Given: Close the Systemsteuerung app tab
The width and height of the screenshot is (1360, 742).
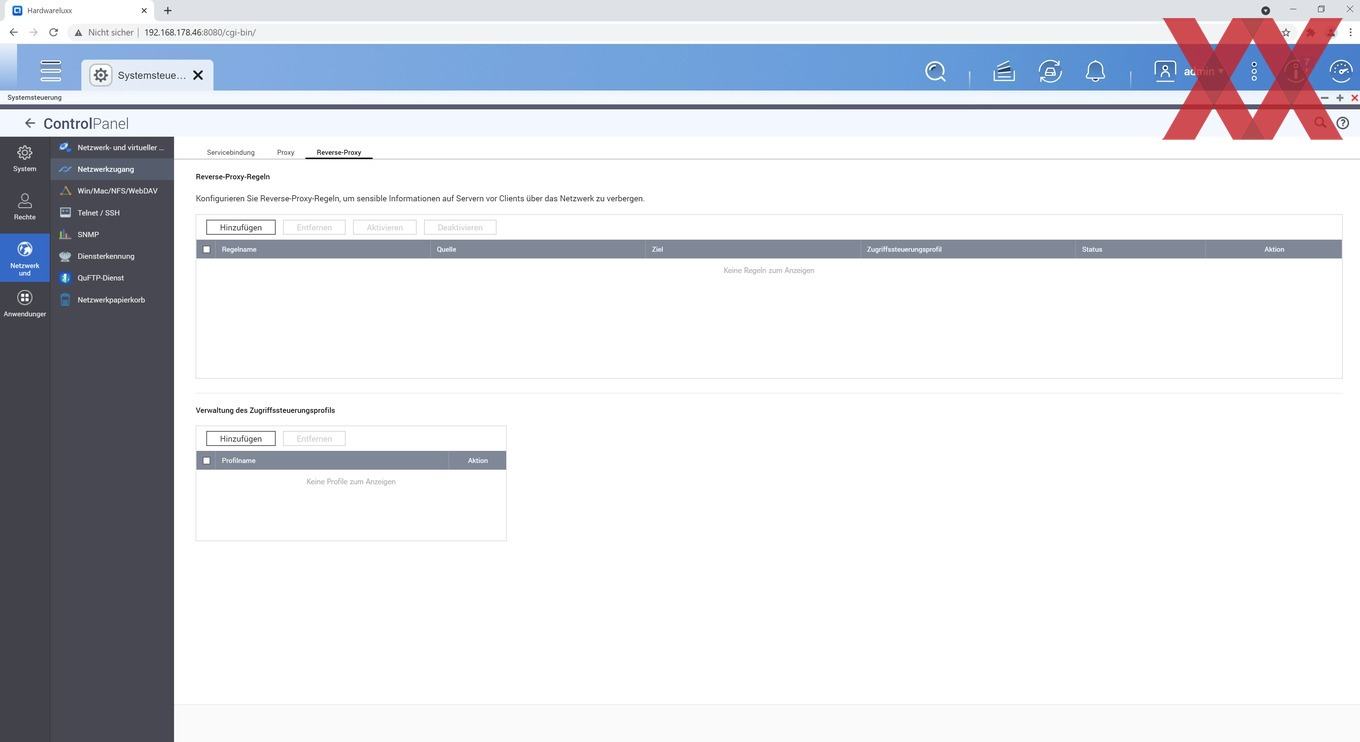Looking at the screenshot, I should (x=198, y=75).
